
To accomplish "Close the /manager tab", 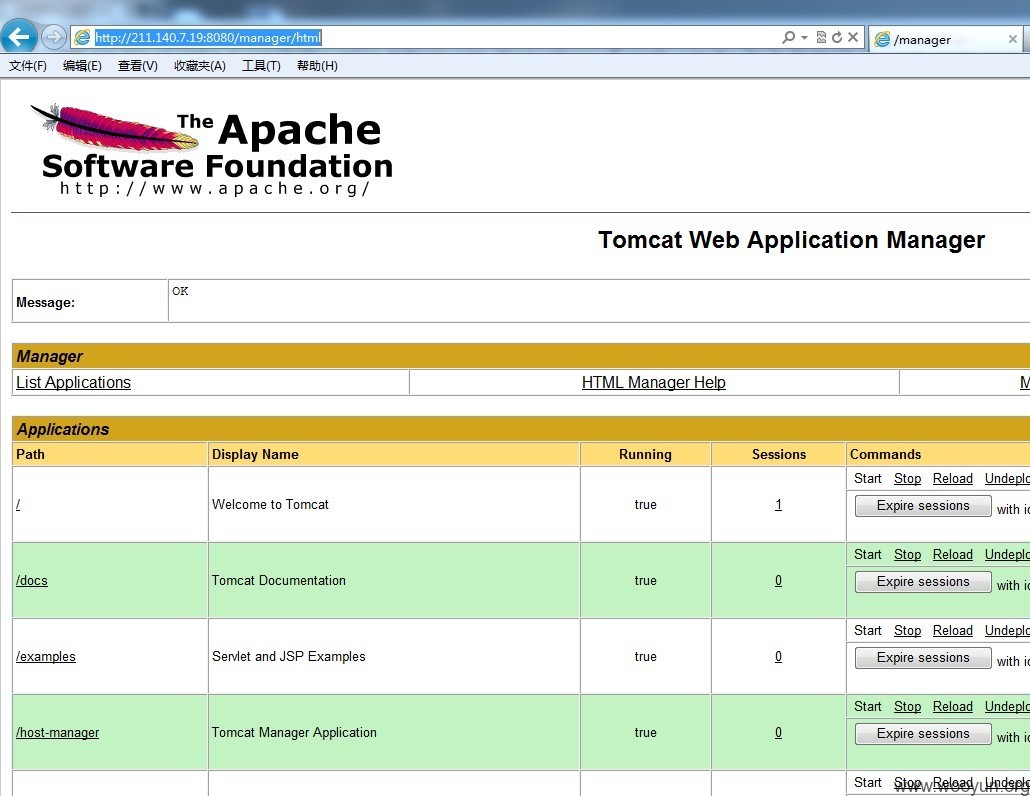I will point(1013,39).
